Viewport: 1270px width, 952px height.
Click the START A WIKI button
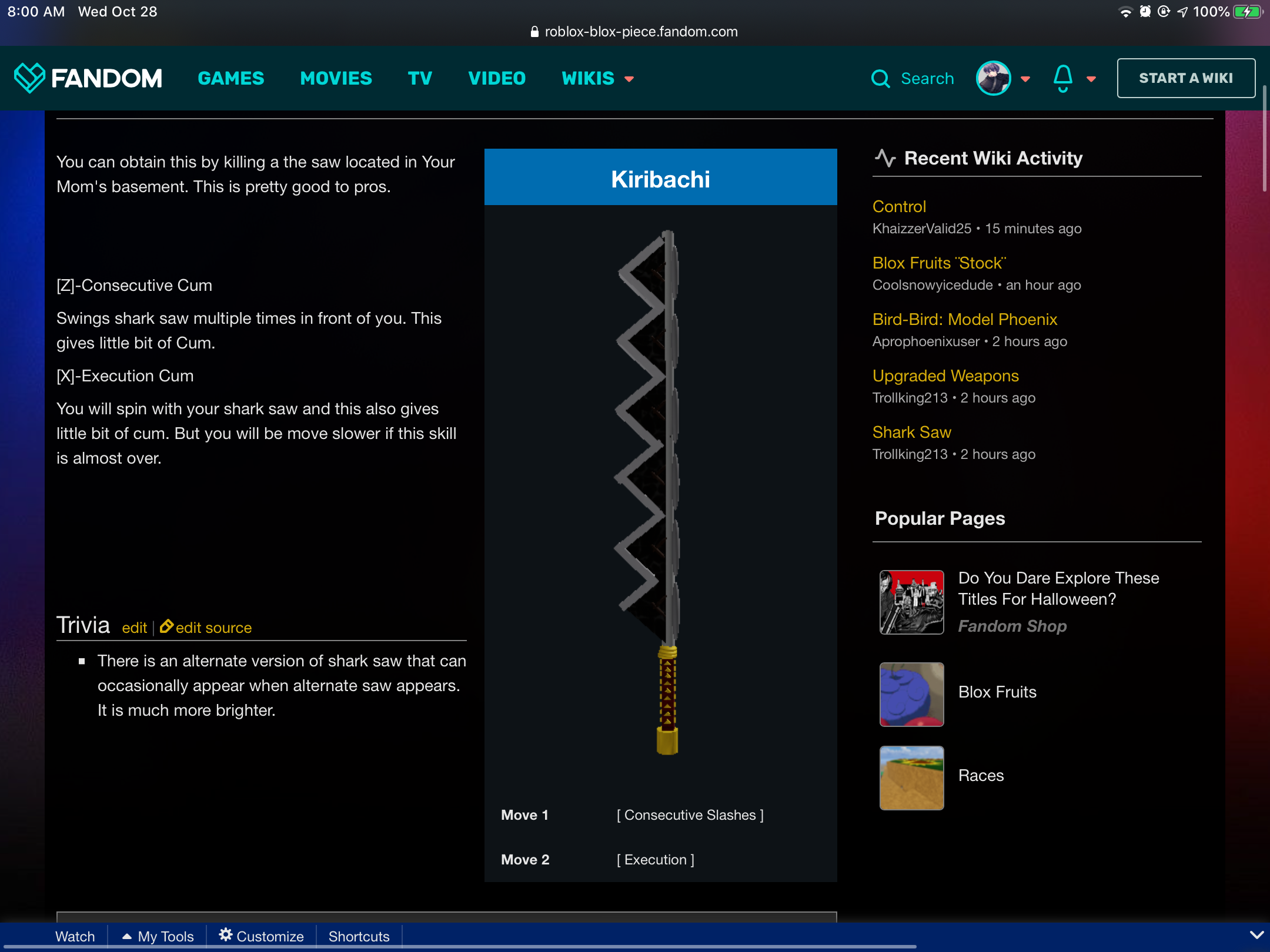point(1186,78)
